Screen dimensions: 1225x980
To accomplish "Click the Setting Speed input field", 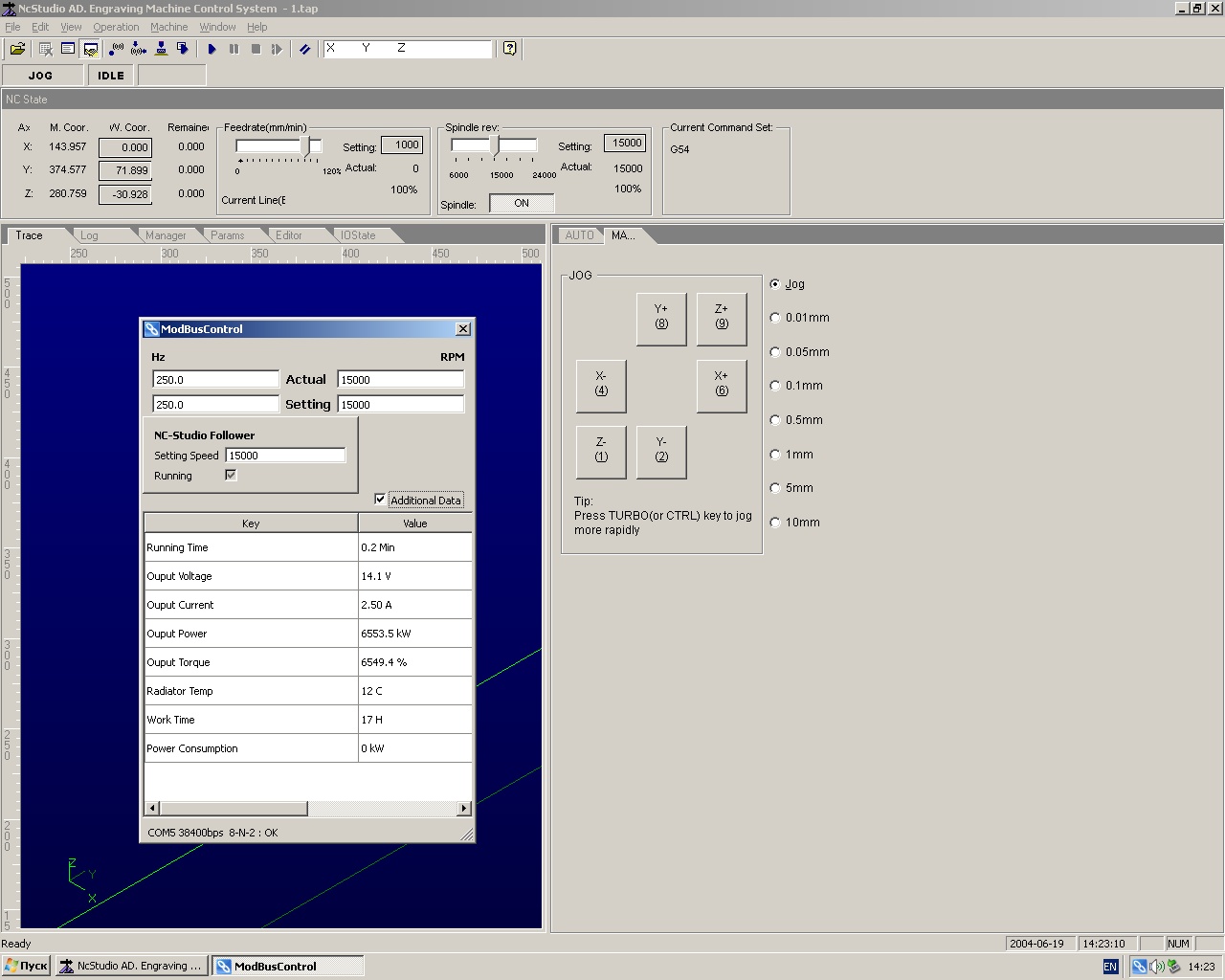I will tap(285, 456).
